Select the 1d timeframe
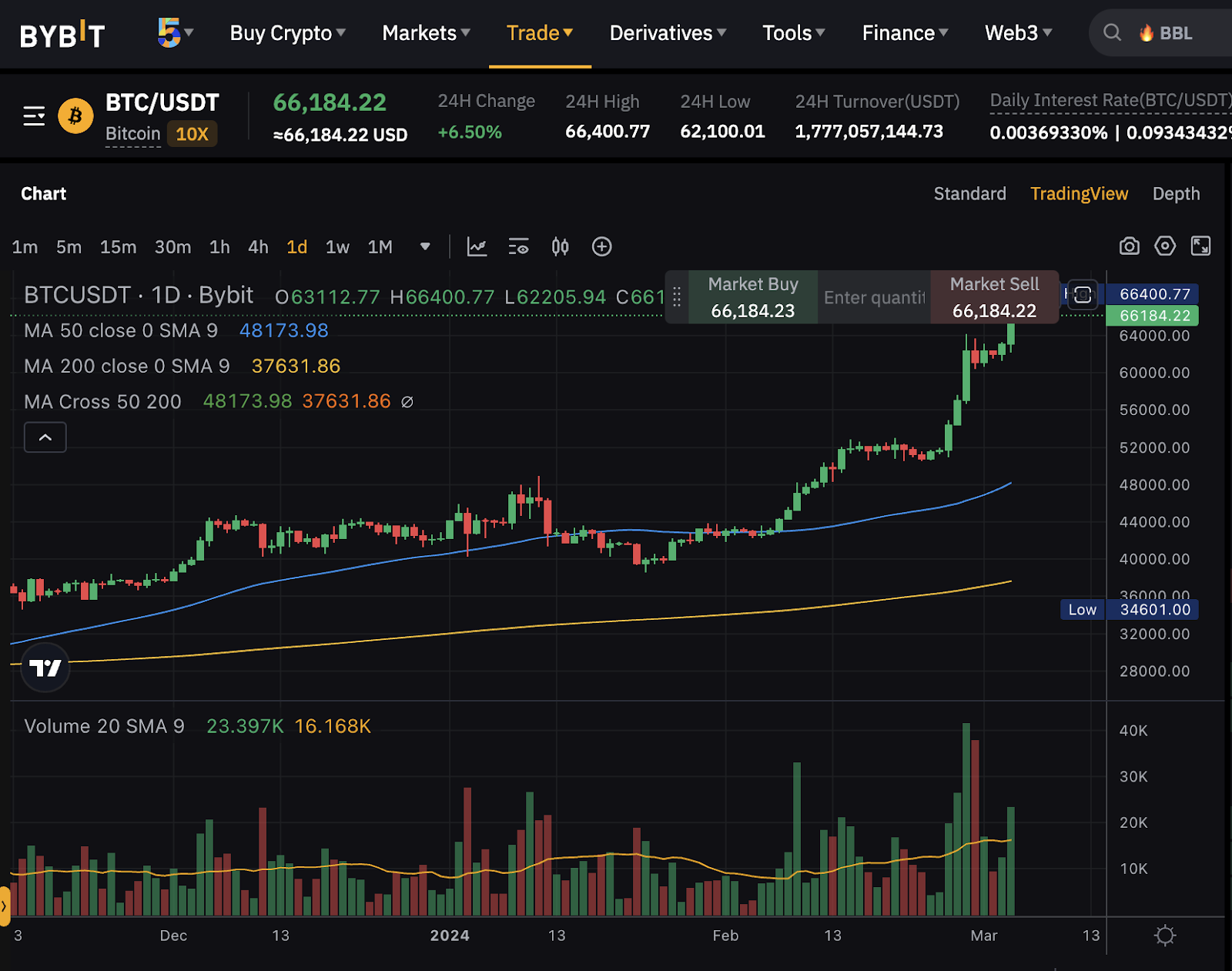The width and height of the screenshot is (1232, 971). pyautogui.click(x=296, y=247)
